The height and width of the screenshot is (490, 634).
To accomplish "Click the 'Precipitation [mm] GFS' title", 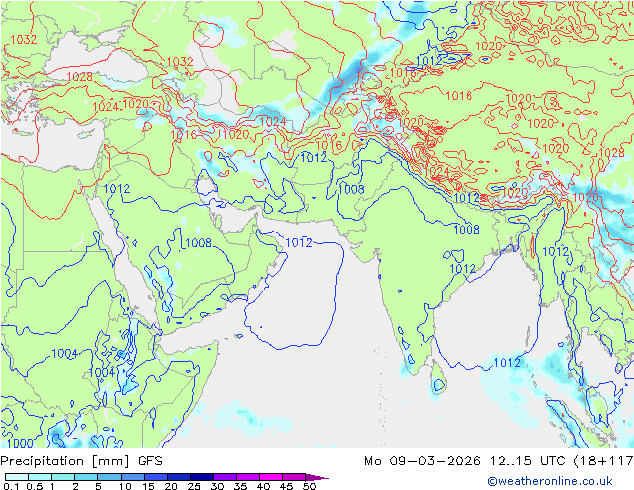I will click(81, 461).
